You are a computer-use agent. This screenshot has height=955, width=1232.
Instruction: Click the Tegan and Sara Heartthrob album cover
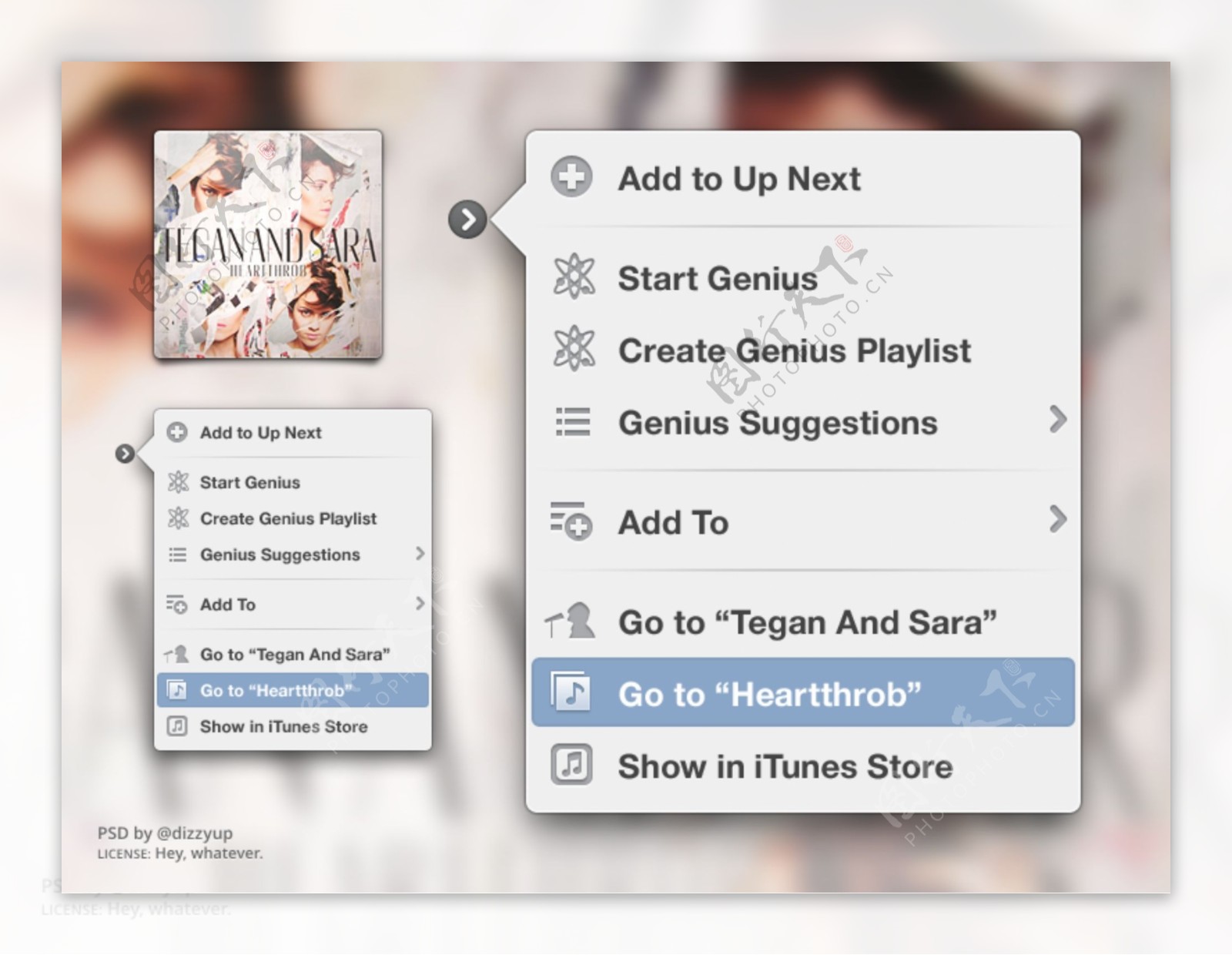[268, 245]
